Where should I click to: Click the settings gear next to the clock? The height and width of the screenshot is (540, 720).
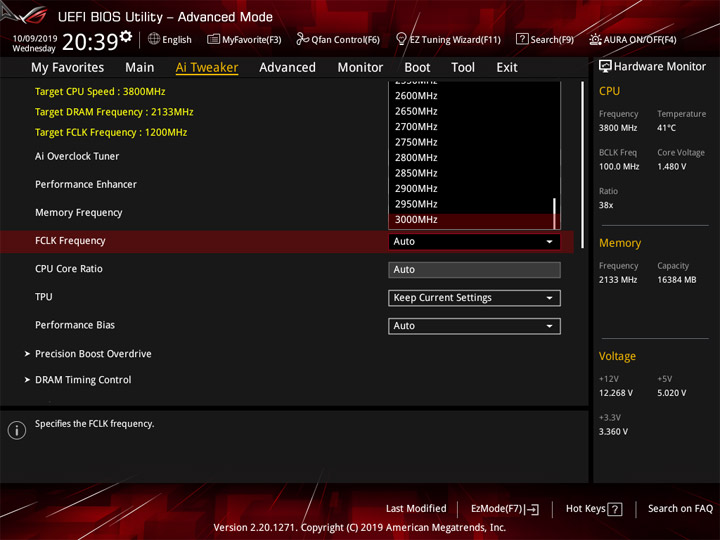[x=126, y=36]
